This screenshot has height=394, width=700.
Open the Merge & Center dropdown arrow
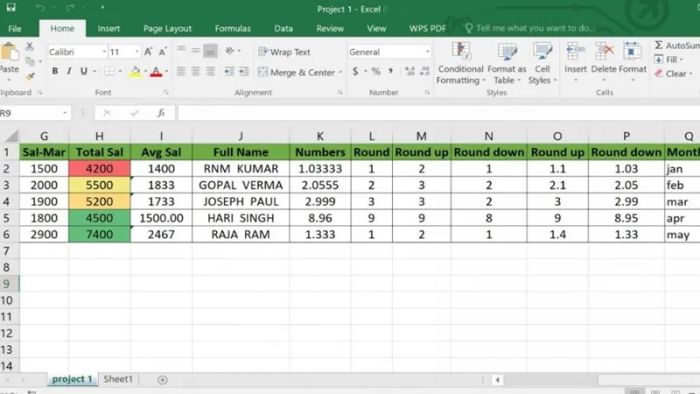pos(341,72)
